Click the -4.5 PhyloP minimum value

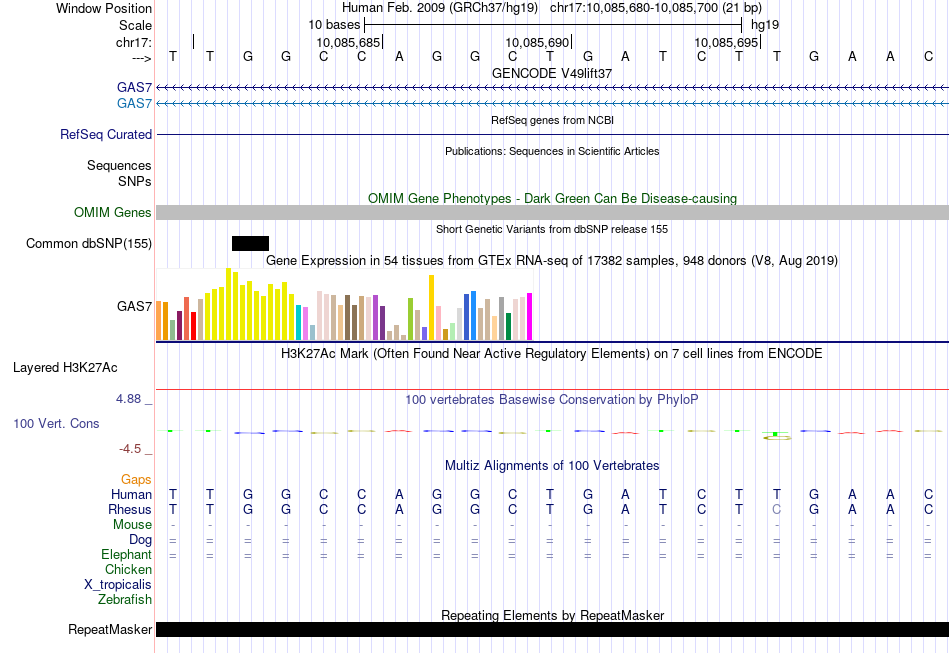(x=130, y=449)
